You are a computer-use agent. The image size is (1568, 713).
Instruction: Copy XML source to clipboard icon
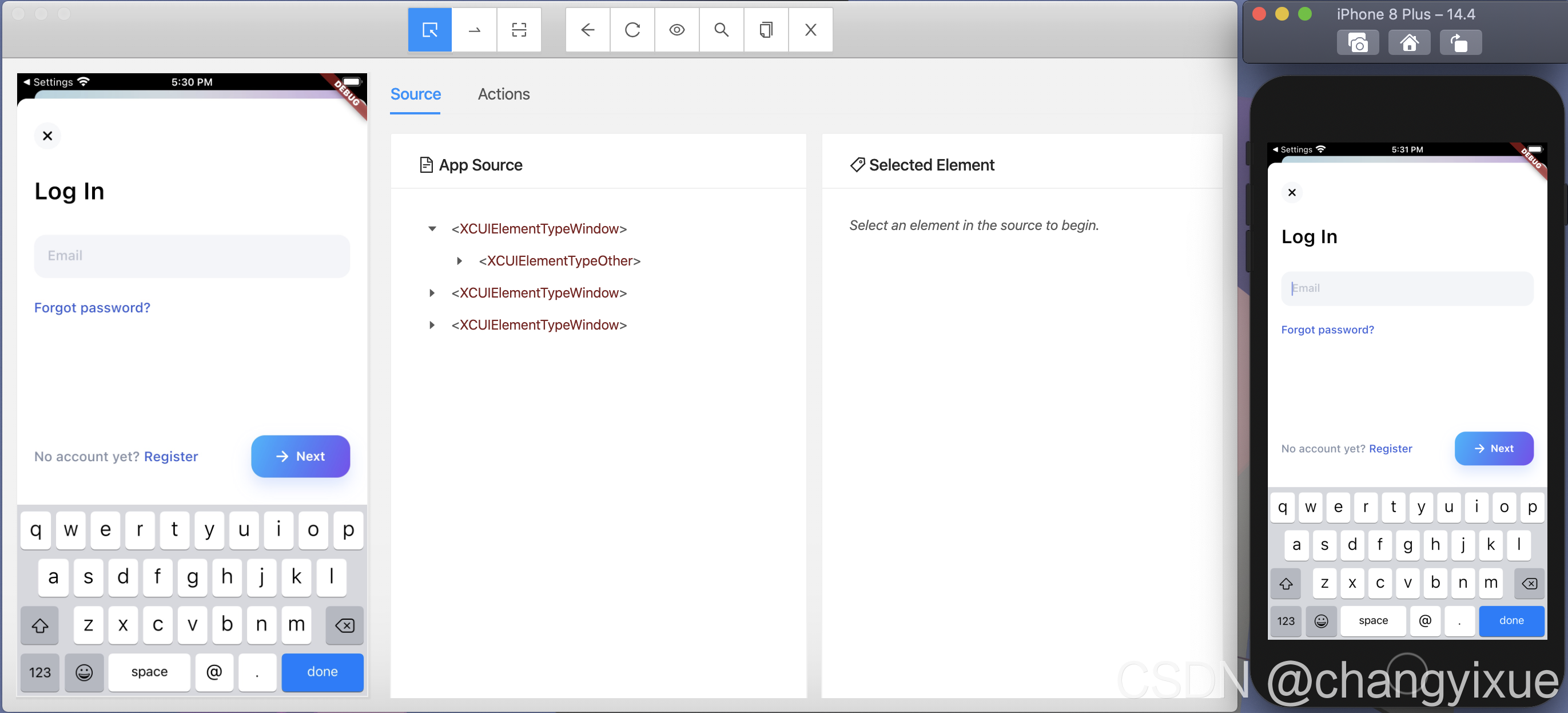[x=766, y=29]
